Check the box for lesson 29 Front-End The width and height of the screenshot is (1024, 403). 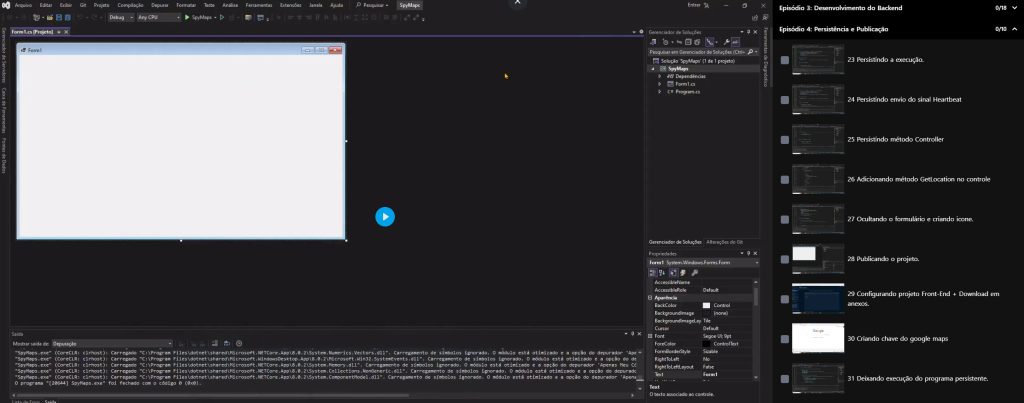tap(784, 299)
